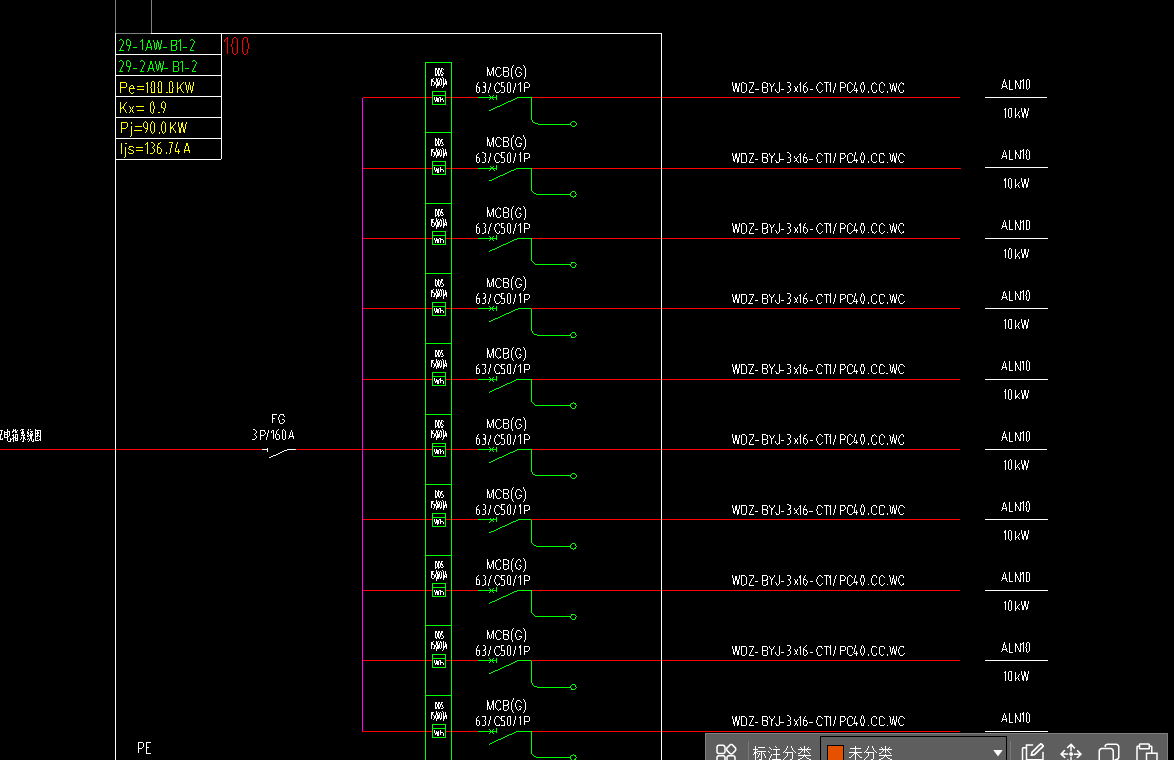Click the Kx= 0.9 coefficient text
Viewport: 1174px width, 760px height.
click(x=142, y=108)
